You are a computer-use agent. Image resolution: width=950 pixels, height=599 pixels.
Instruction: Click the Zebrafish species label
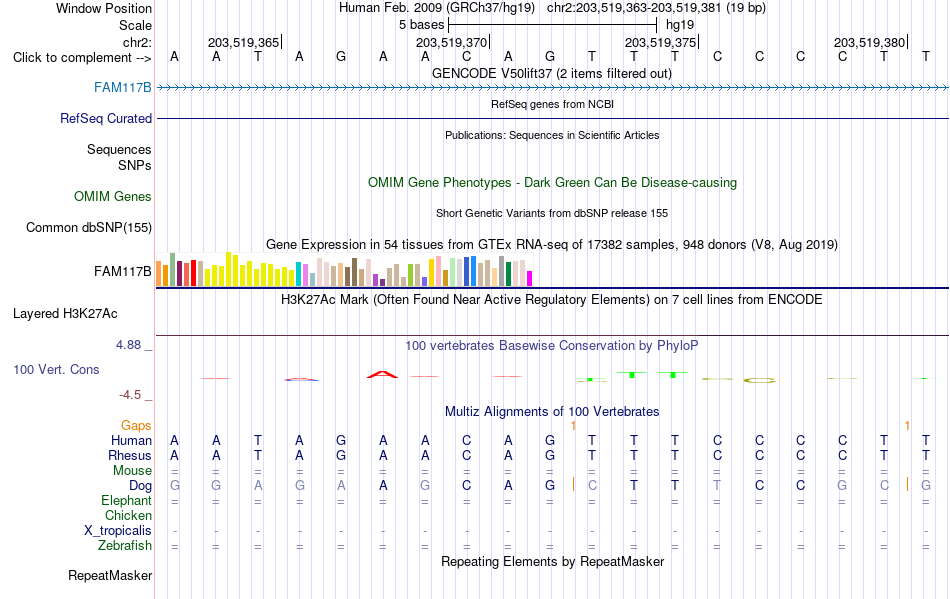pyautogui.click(x=125, y=546)
